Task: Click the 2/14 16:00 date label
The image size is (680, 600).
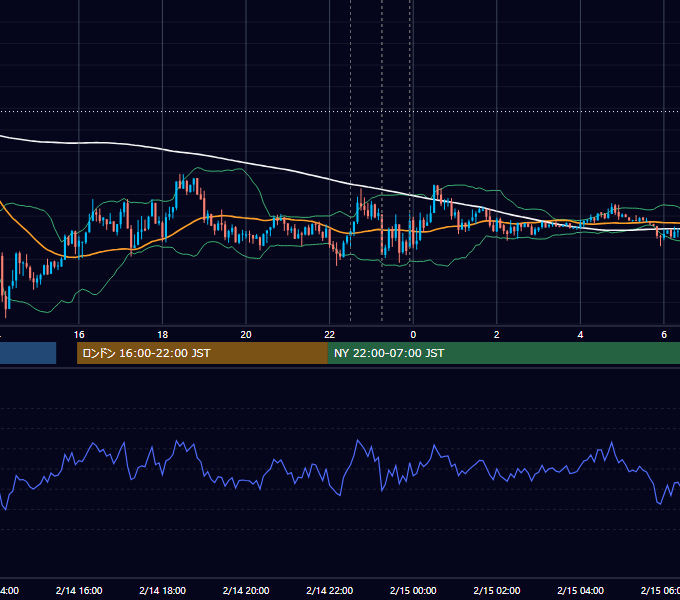Action: pyautogui.click(x=79, y=590)
